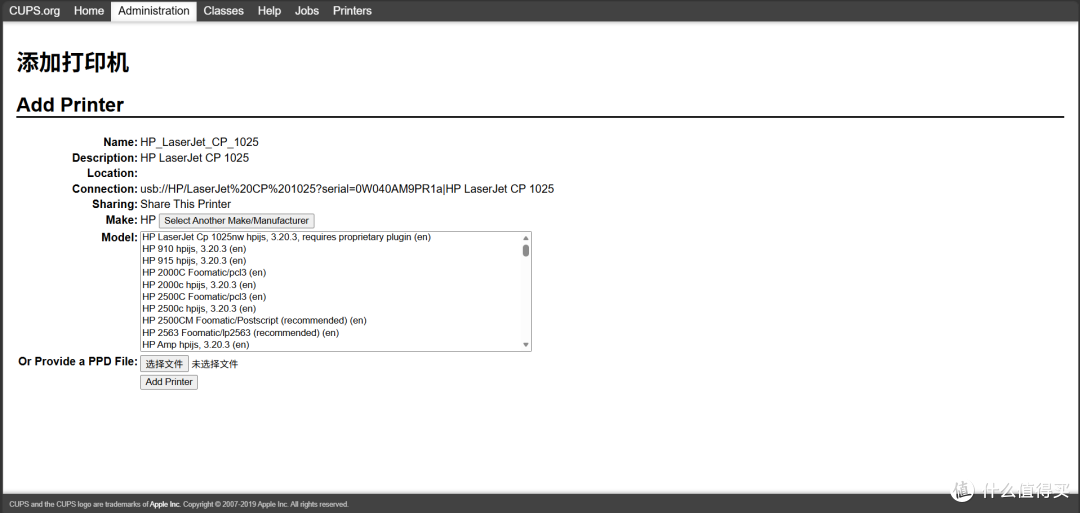Open the Printers tab
The image size is (1080, 513).
pyautogui.click(x=352, y=10)
